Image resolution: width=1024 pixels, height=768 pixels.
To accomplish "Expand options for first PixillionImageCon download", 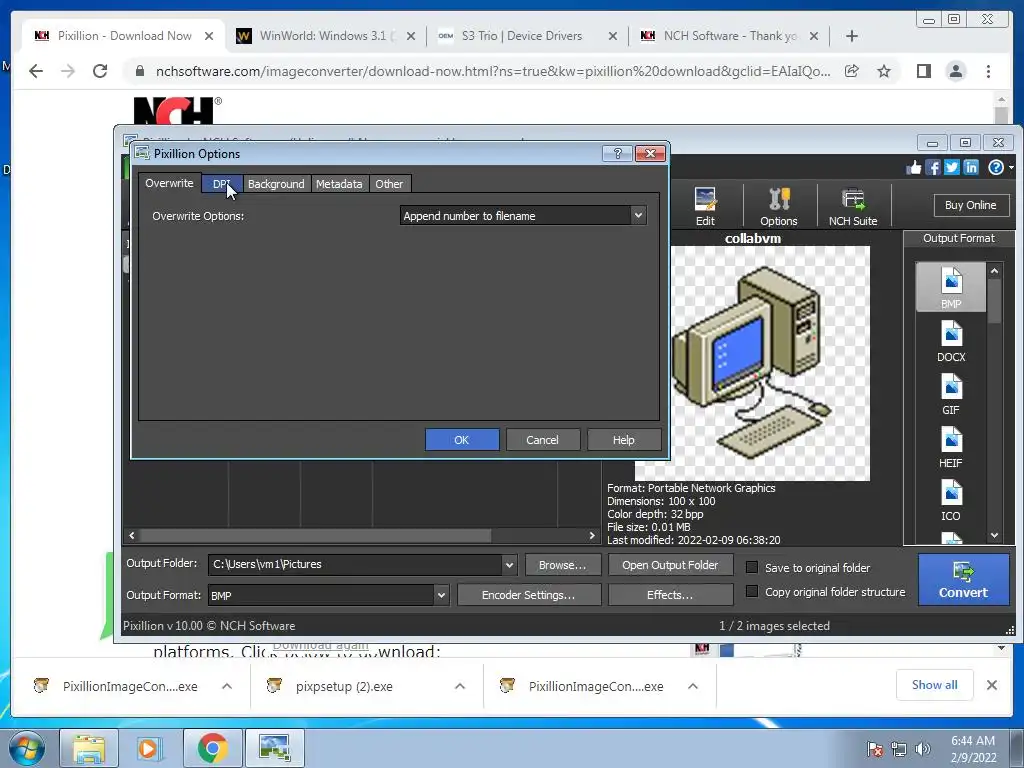I will coord(227,686).
